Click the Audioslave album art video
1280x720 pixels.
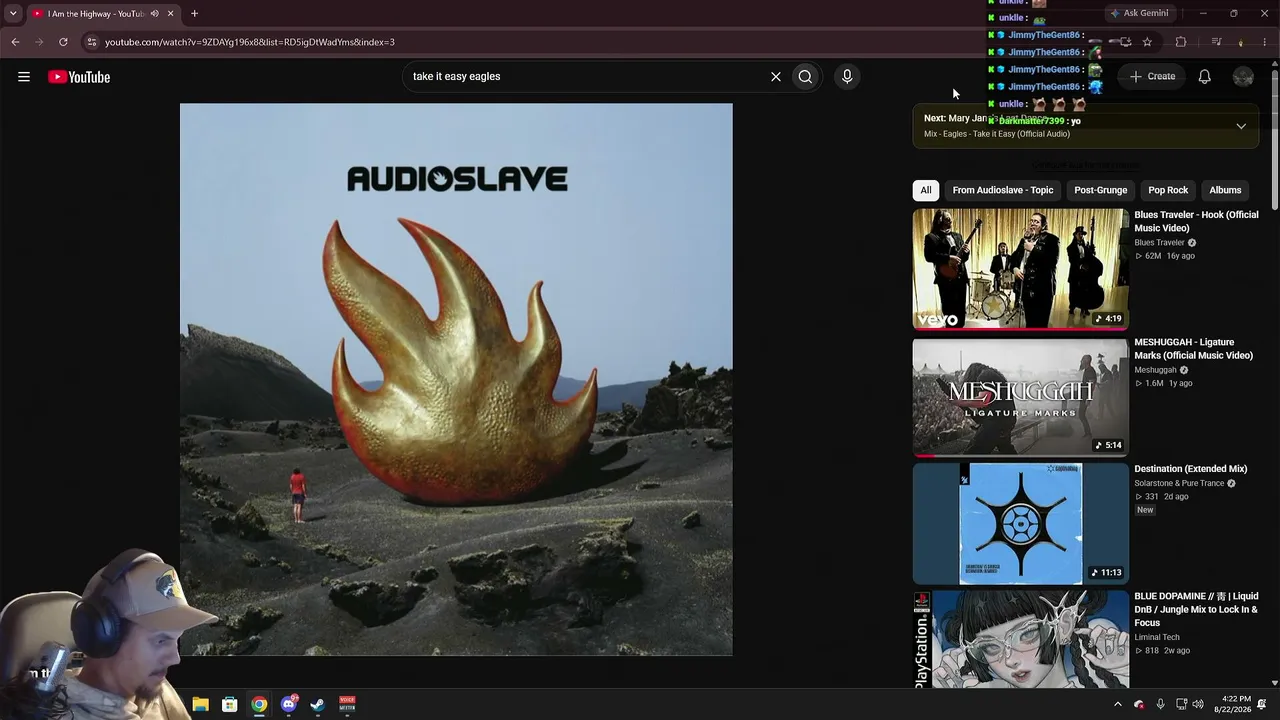(x=456, y=379)
